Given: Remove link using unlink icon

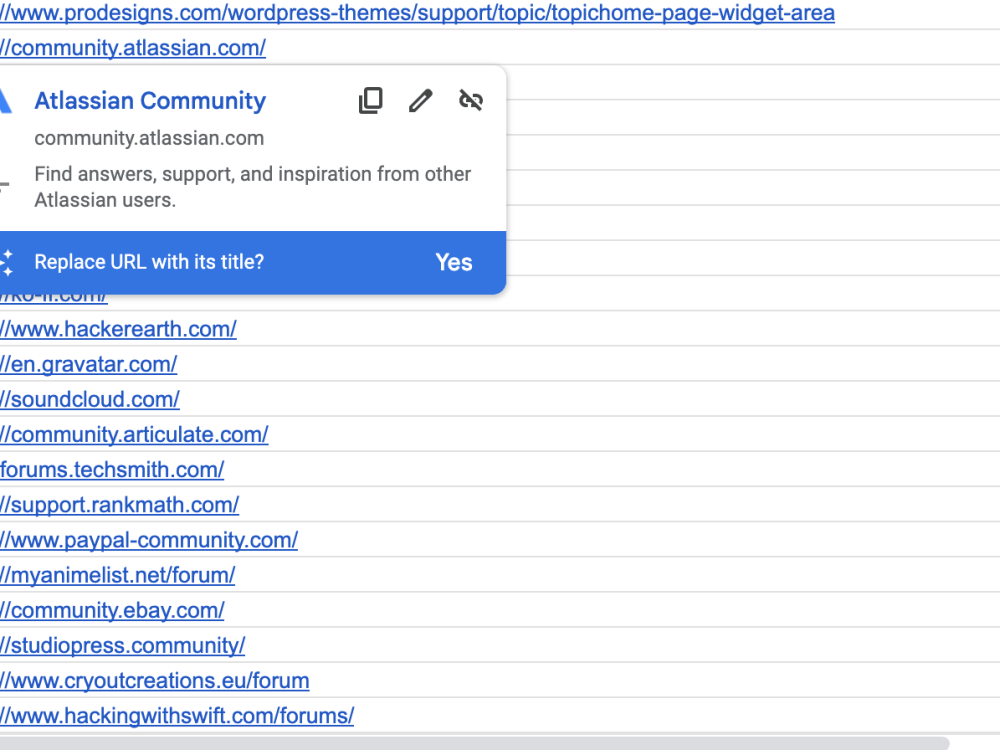Looking at the screenshot, I should point(471,100).
